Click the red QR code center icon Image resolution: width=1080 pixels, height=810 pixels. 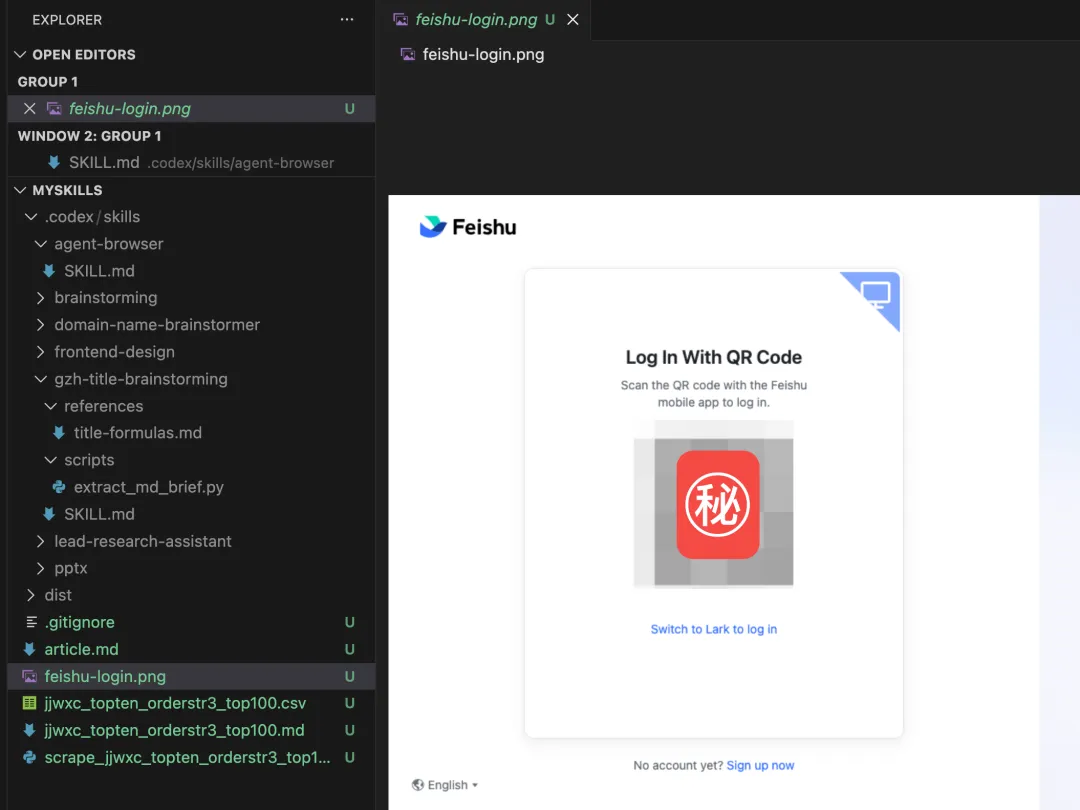717,505
